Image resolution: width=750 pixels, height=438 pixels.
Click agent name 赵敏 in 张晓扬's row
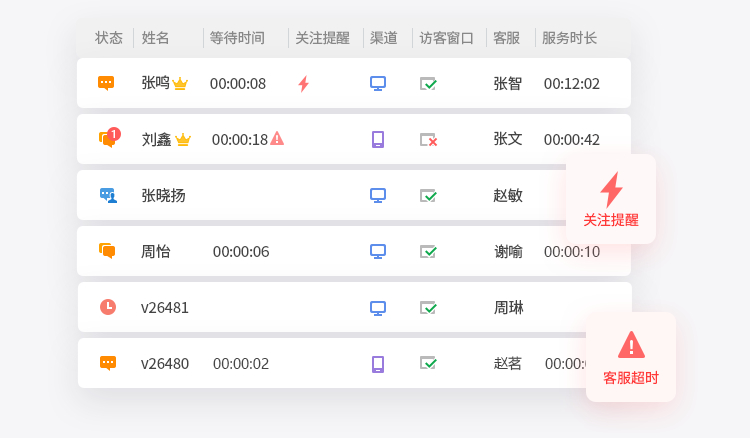click(x=508, y=195)
